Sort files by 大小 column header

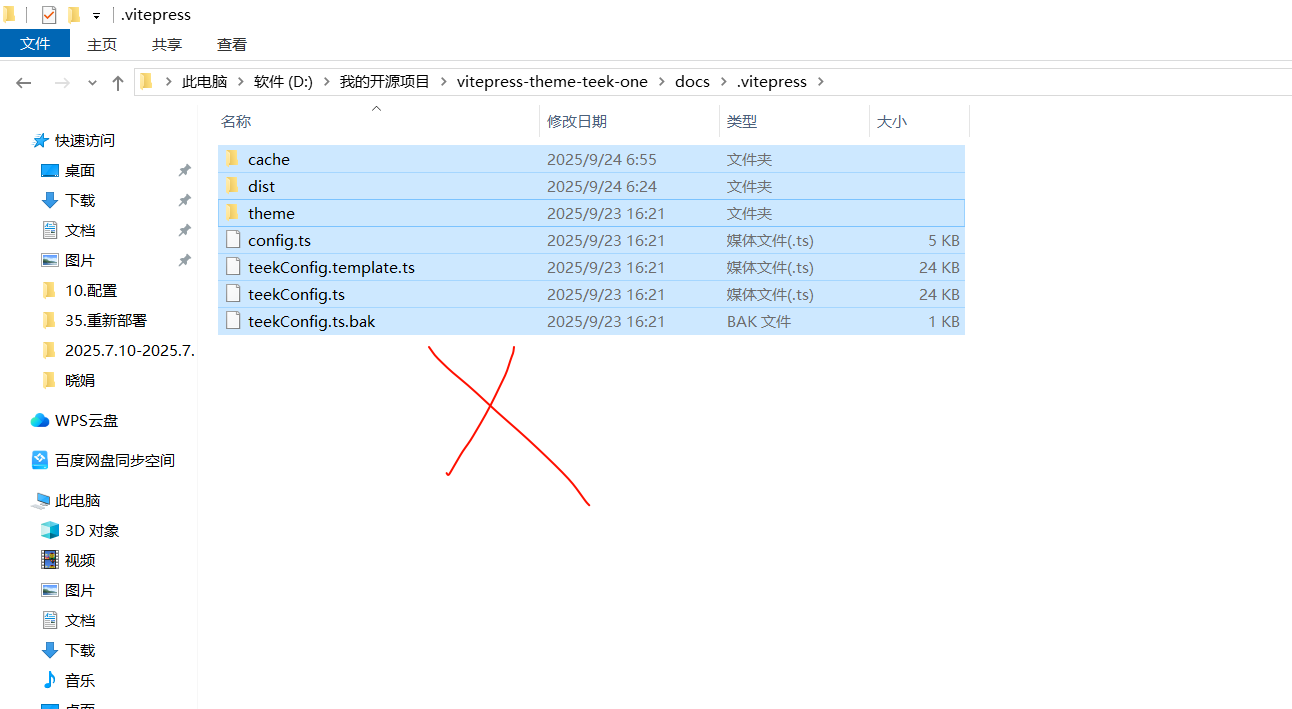coord(891,121)
